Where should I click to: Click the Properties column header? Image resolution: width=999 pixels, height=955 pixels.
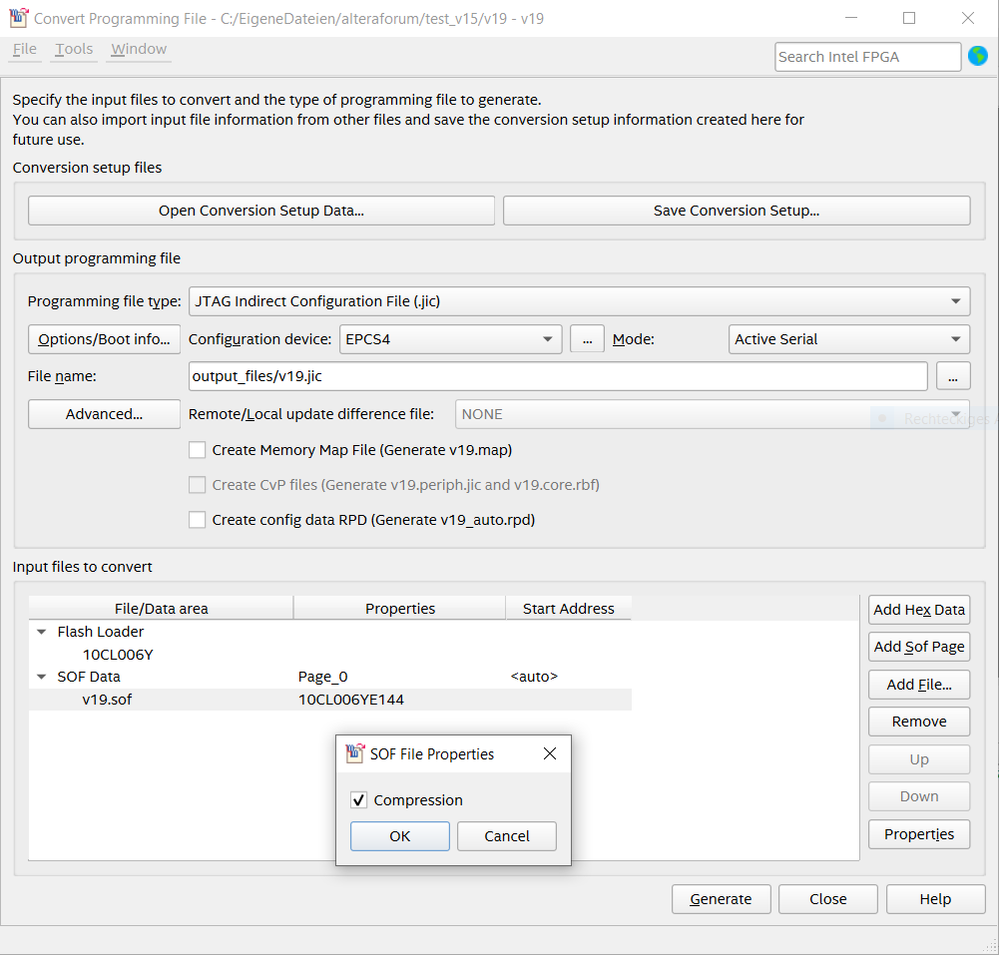399,608
